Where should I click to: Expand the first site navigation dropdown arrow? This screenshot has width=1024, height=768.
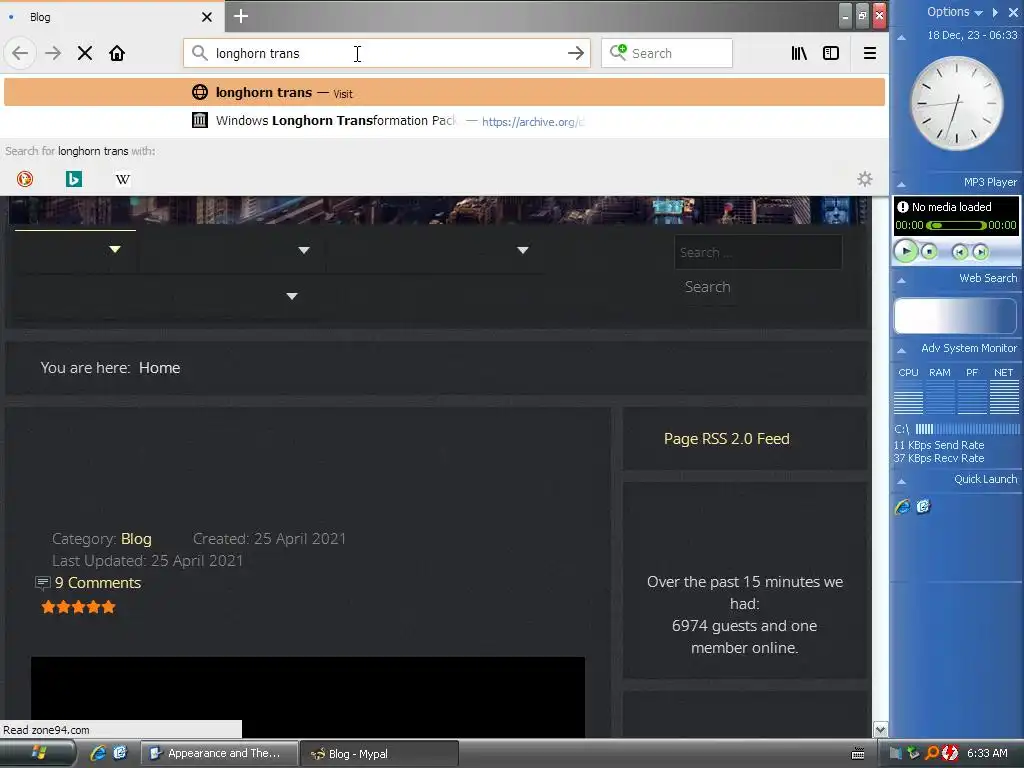(115, 249)
